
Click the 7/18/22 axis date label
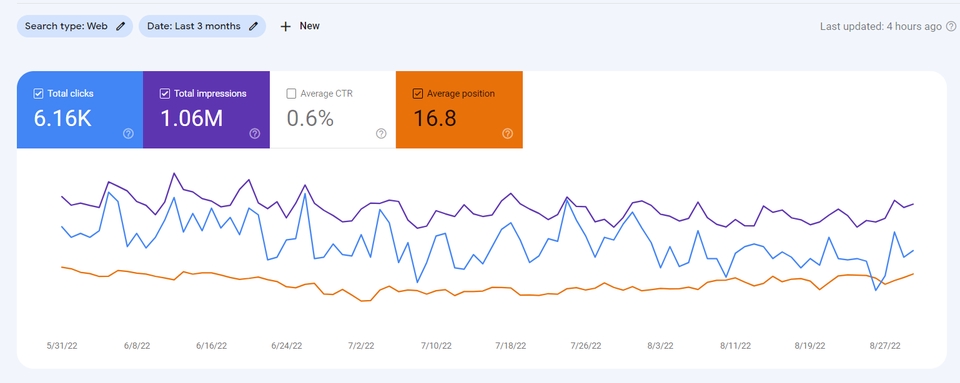click(511, 346)
